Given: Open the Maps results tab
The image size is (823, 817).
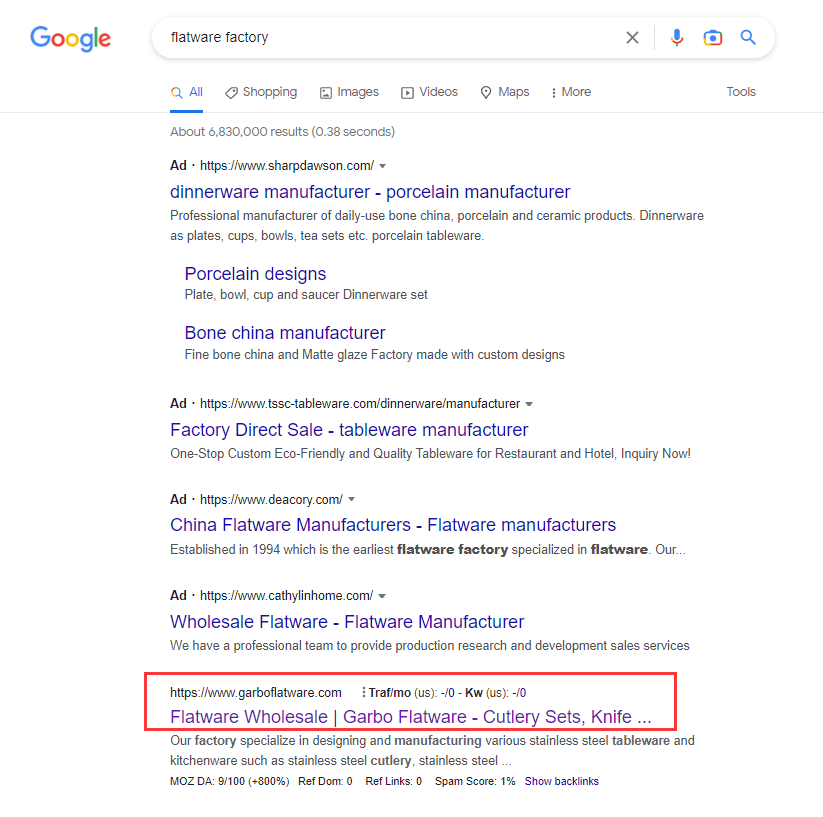Looking at the screenshot, I should 505,92.
